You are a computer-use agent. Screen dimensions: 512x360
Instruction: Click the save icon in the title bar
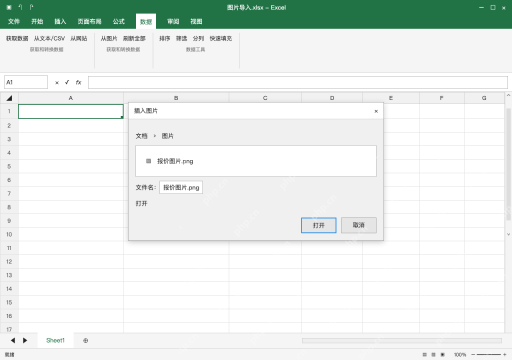(9, 7)
